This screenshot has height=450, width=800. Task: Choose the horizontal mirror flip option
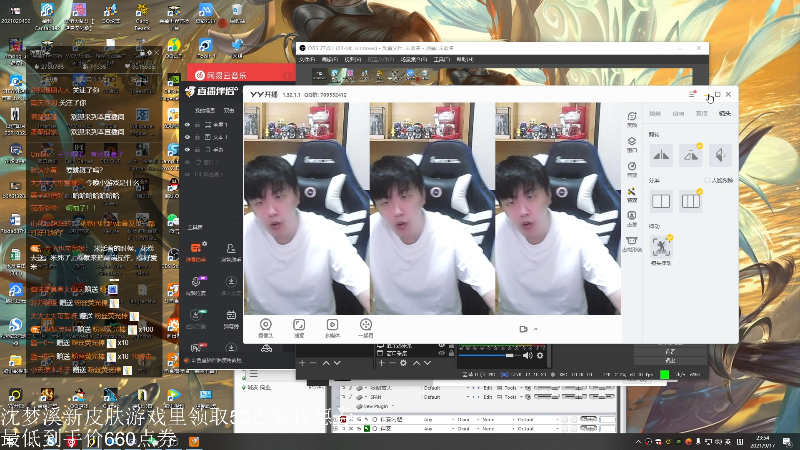coord(661,155)
